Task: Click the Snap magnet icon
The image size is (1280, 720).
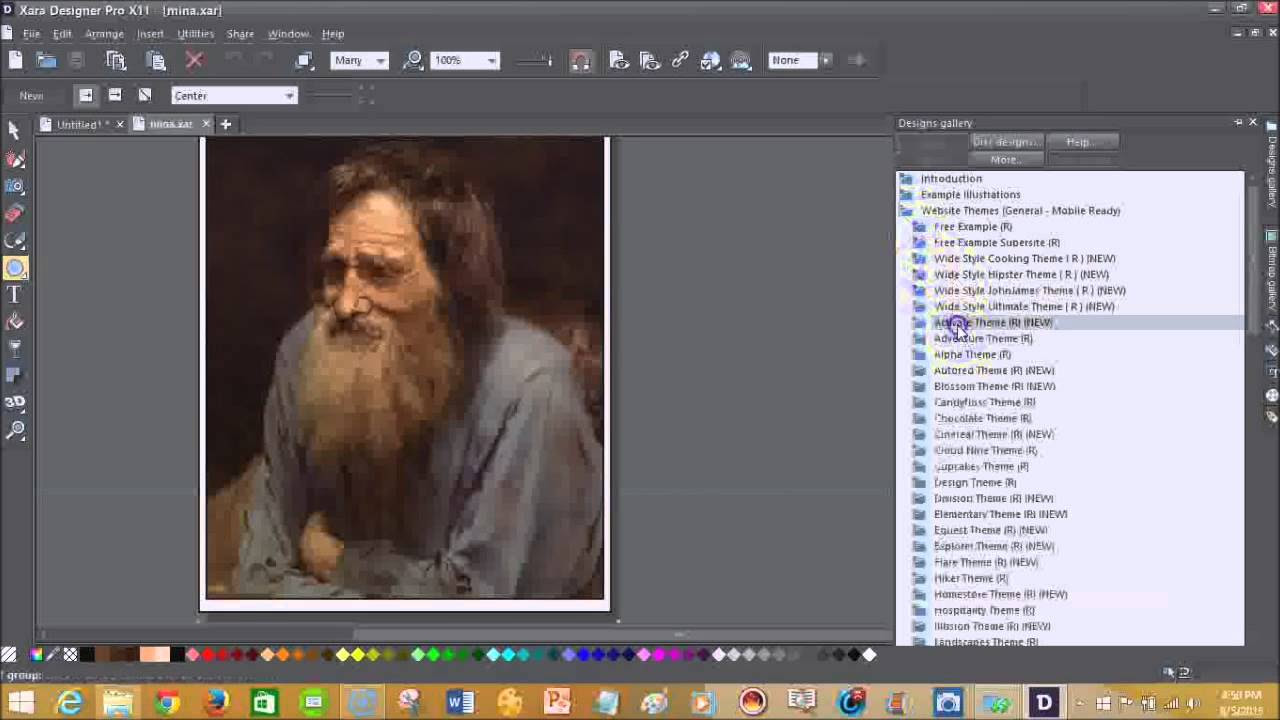Action: click(580, 61)
